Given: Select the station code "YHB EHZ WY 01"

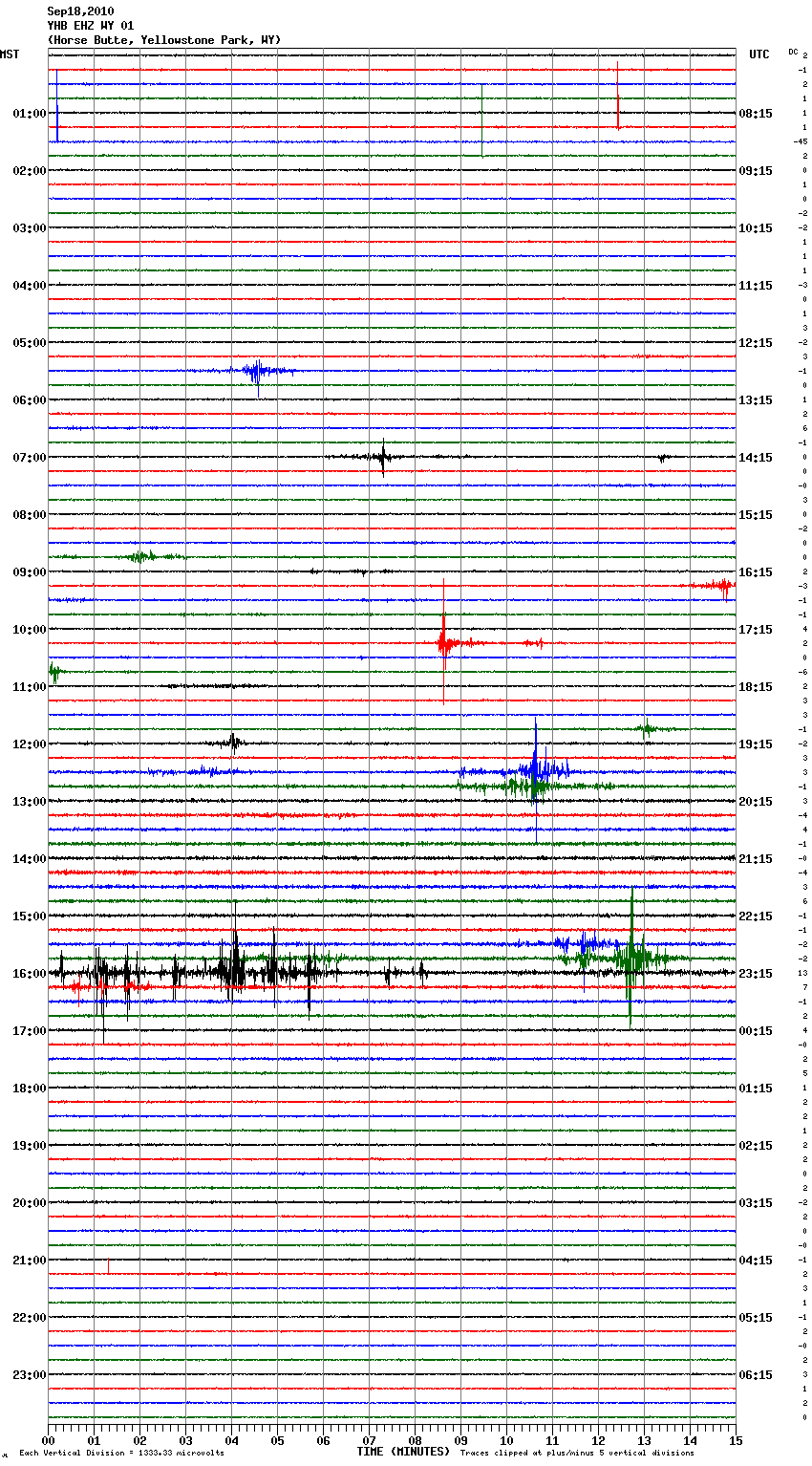Looking at the screenshot, I should pos(91,26).
